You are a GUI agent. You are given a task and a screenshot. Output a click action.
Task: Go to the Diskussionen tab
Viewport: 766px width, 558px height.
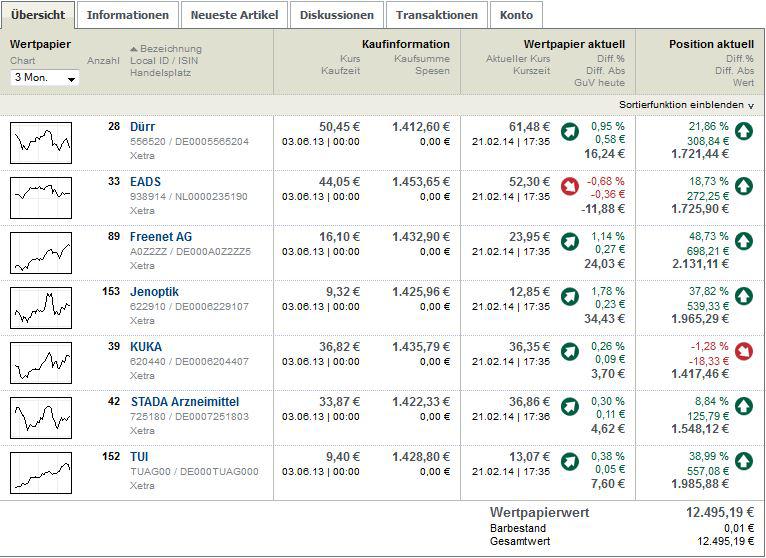[x=337, y=15]
